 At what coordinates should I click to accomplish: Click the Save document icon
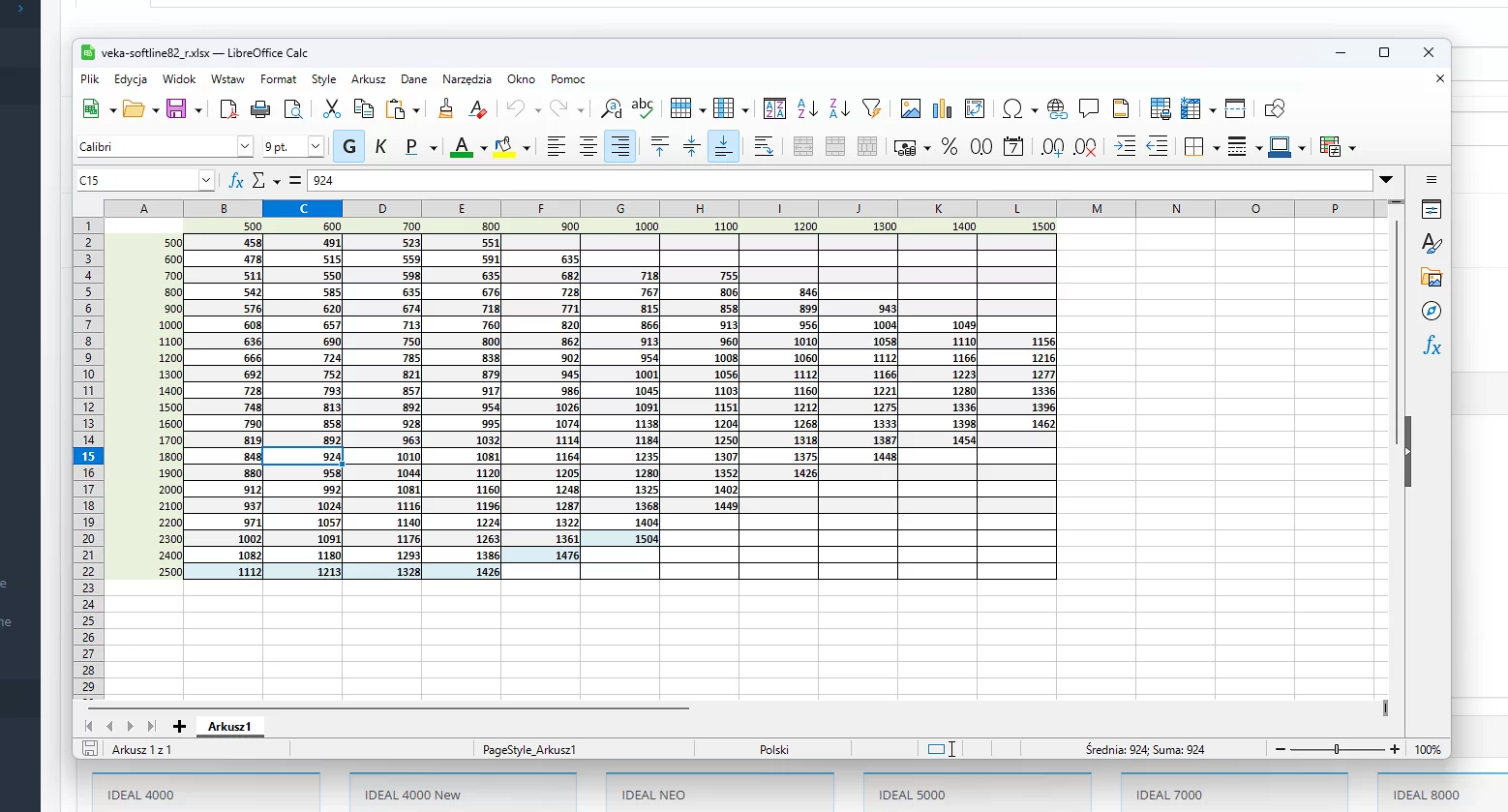(176, 109)
